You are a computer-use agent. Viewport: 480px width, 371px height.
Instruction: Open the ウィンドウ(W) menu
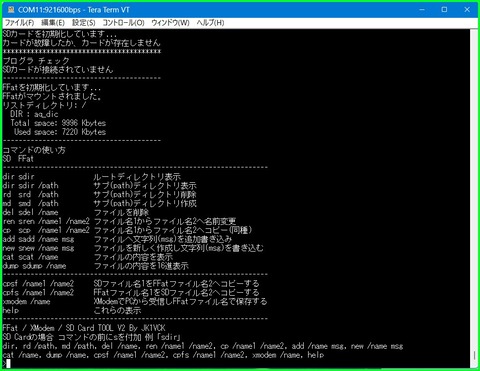pyautogui.click(x=170, y=23)
